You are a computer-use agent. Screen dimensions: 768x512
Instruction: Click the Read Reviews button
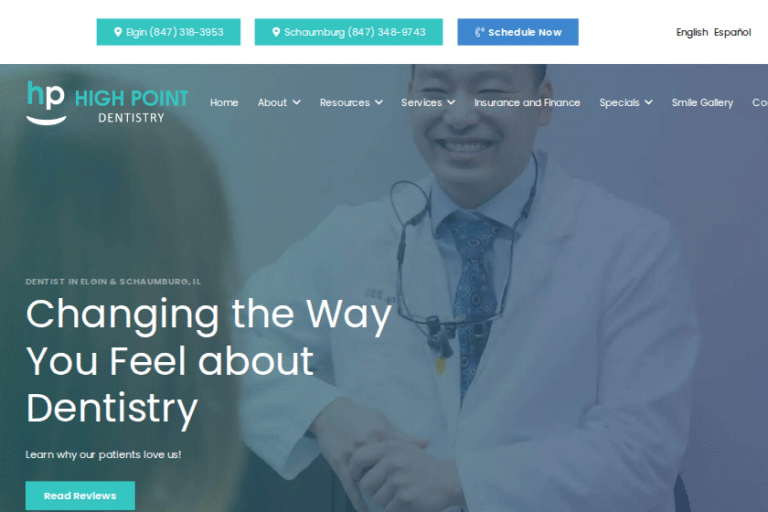coord(80,495)
